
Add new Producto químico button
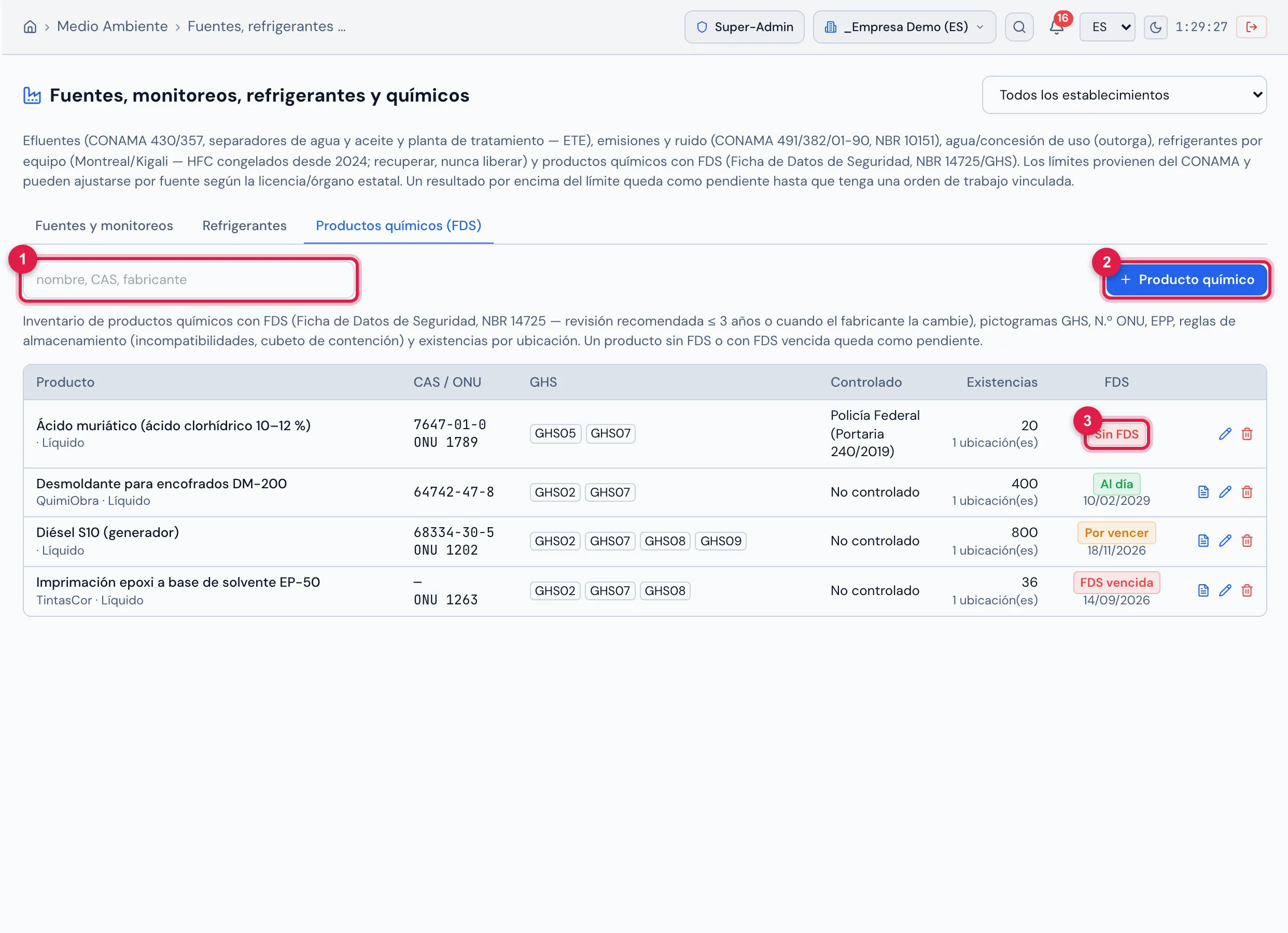pos(1186,279)
